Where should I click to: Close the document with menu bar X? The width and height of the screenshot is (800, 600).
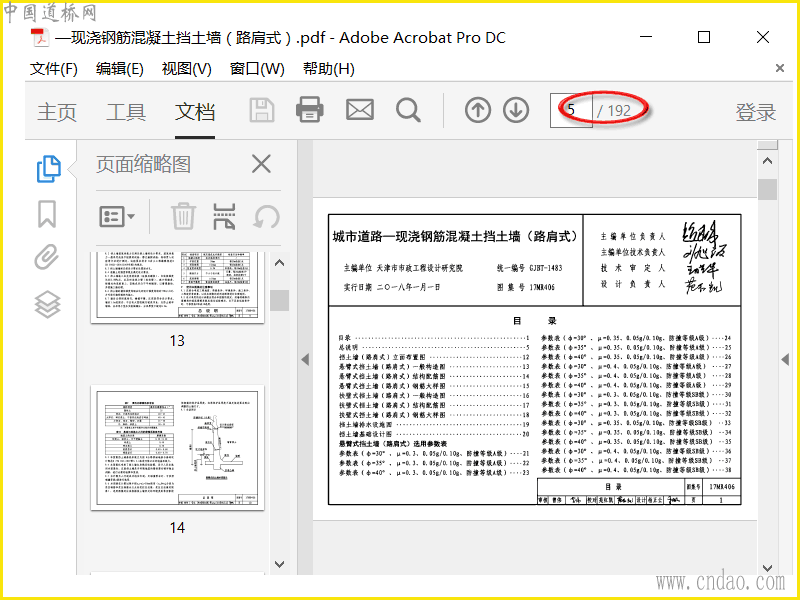[x=780, y=68]
